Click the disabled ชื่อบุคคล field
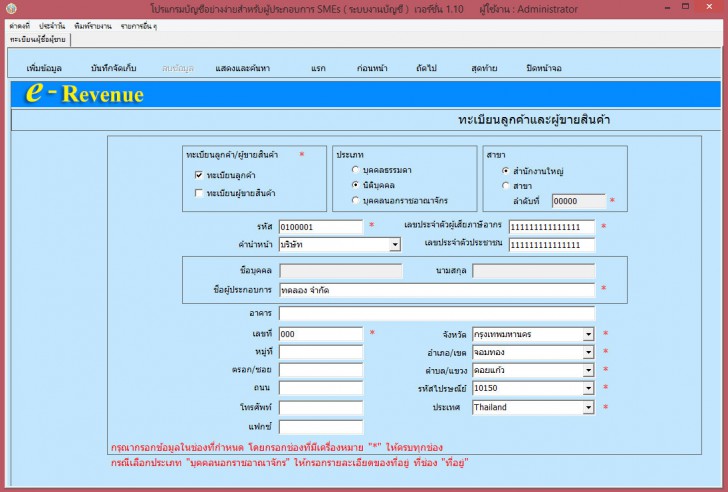Screen dimensions: 728x492 click(x=341, y=271)
